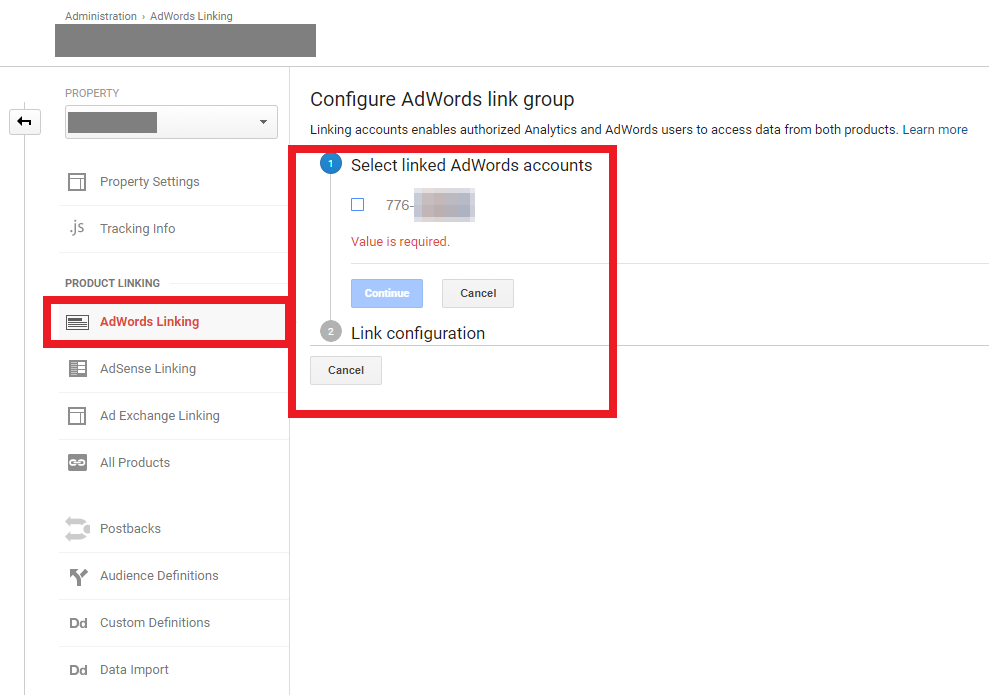Viewport: 989px width, 695px height.
Task: Click the Link configuration step heading
Action: pos(418,333)
